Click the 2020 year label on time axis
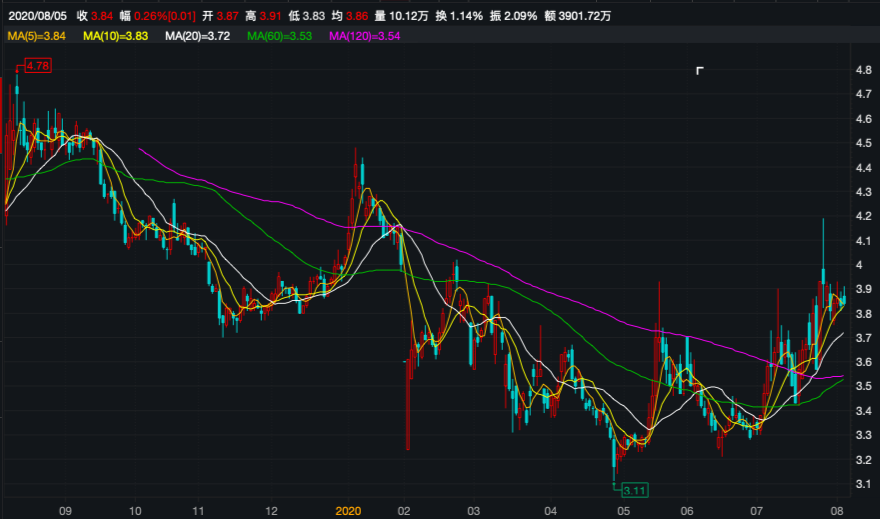 348,511
